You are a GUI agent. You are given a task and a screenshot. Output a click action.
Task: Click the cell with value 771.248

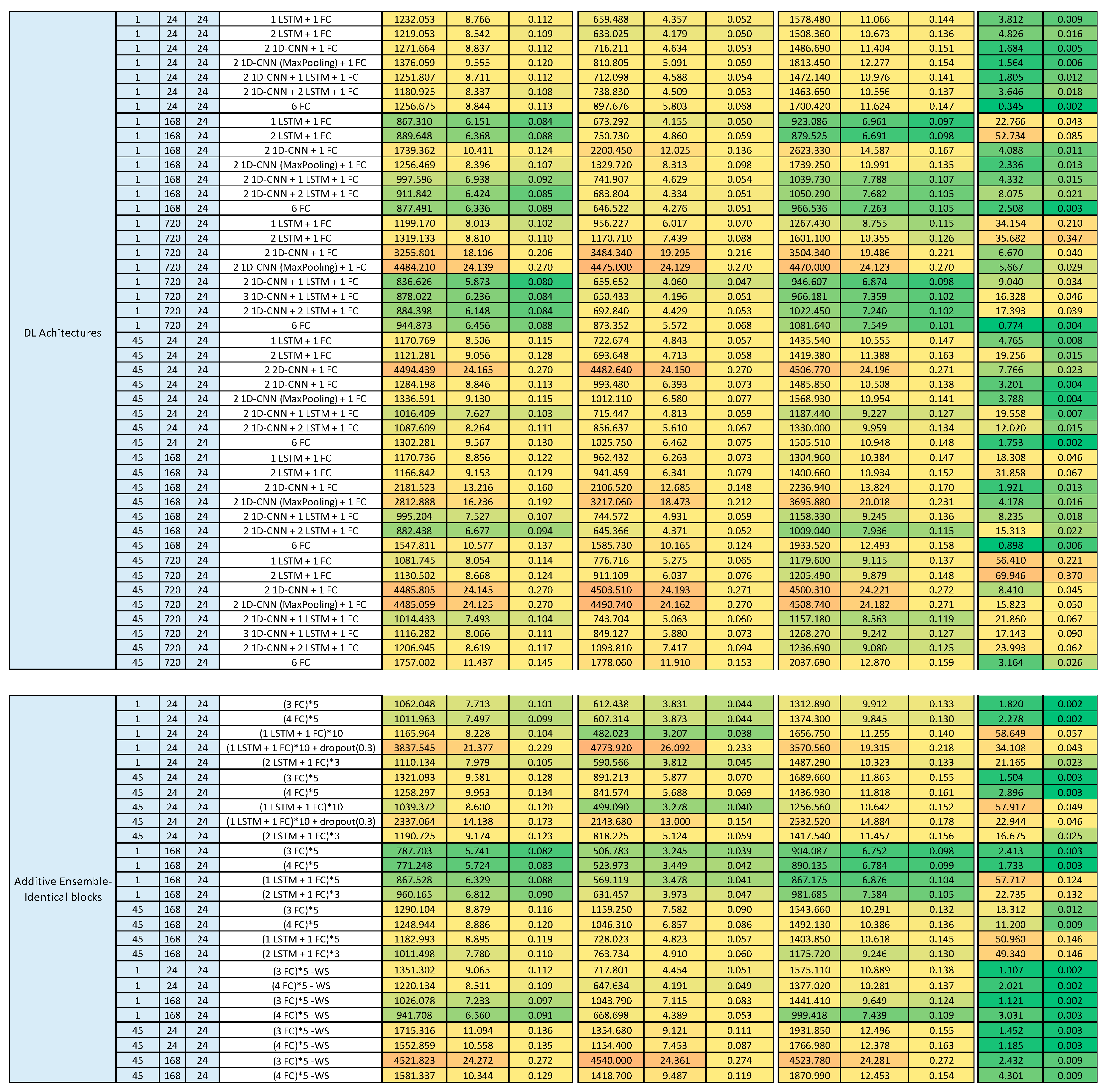[x=414, y=866]
